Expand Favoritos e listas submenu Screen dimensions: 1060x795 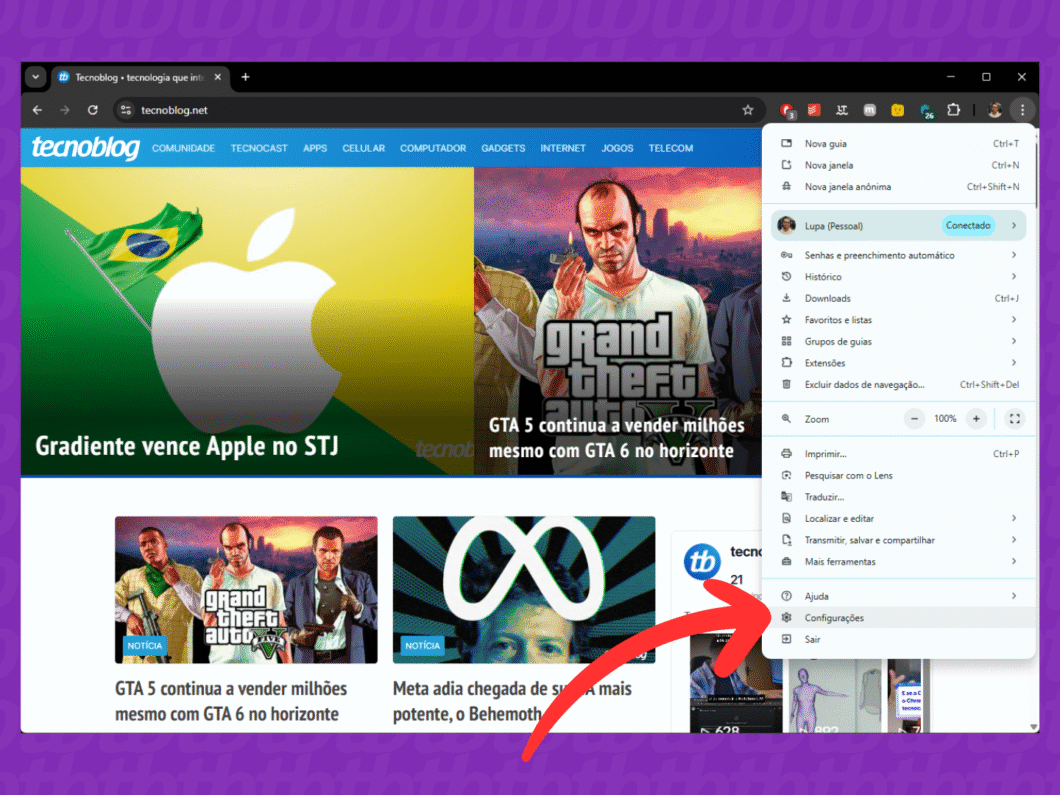coord(899,320)
